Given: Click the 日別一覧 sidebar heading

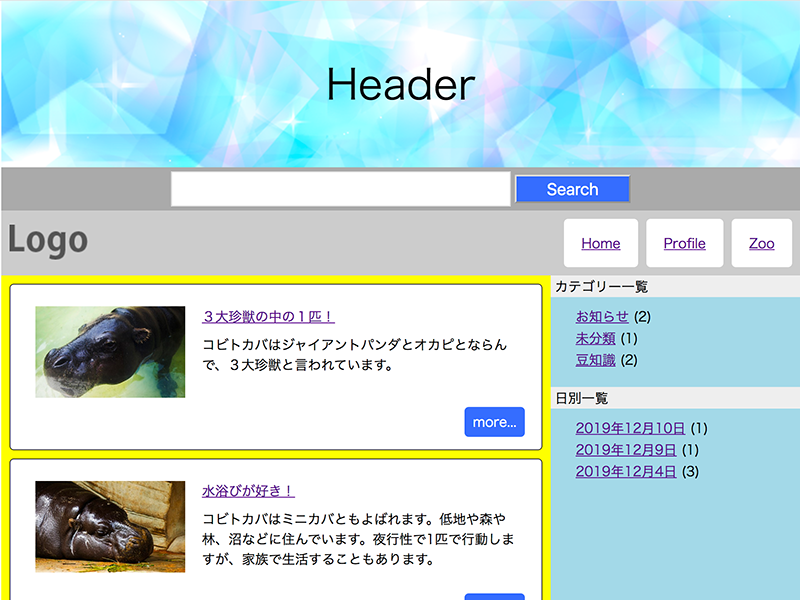Looking at the screenshot, I should (582, 398).
